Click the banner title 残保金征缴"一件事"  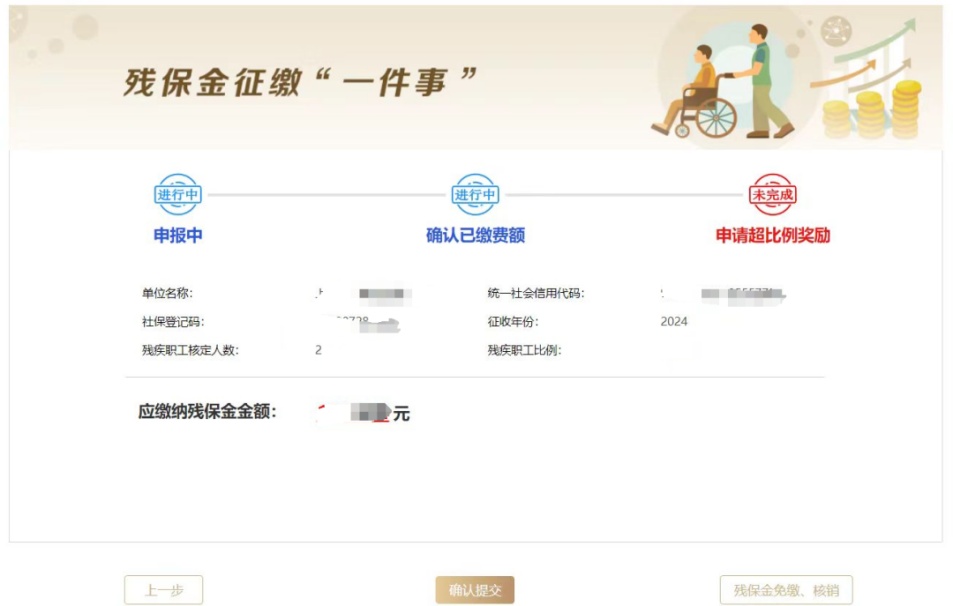pos(300,82)
